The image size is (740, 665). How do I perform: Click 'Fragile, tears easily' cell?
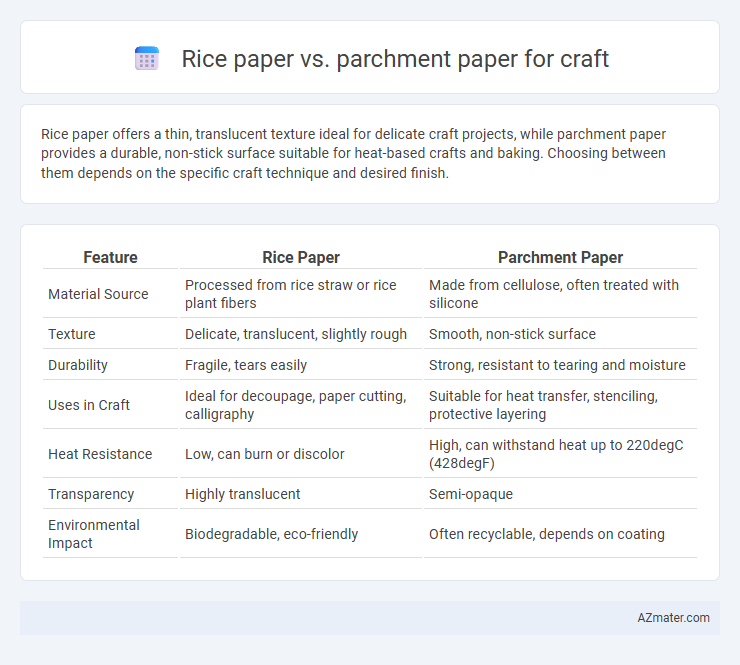coord(246,365)
